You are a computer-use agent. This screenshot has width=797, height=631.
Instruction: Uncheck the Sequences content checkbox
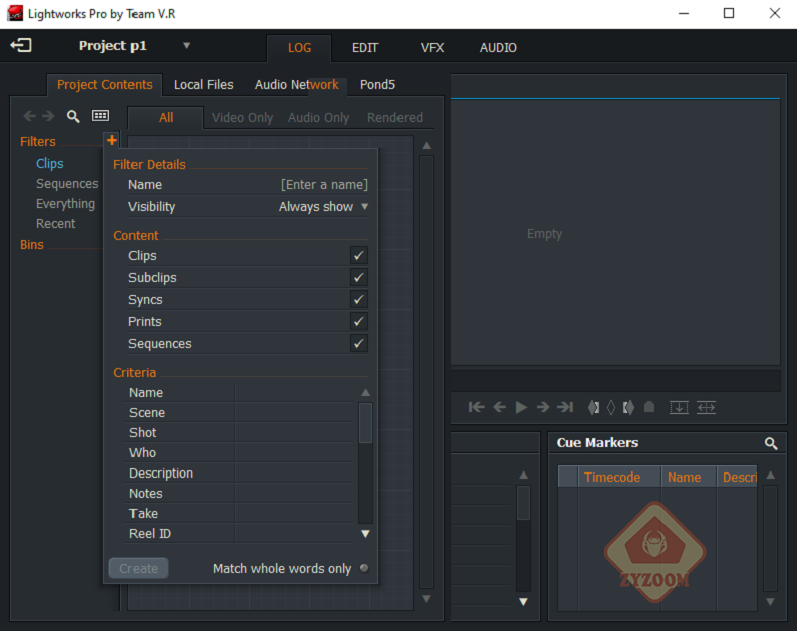pyautogui.click(x=359, y=343)
